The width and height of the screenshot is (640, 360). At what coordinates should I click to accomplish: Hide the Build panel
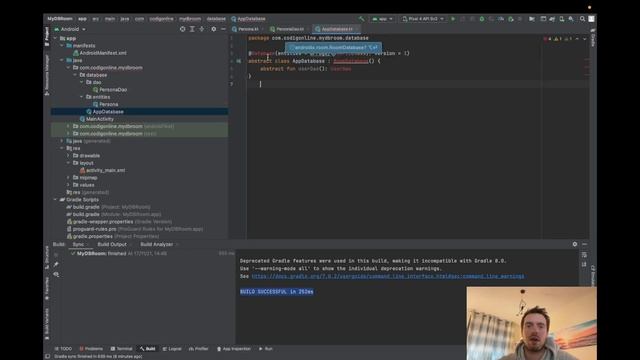(x=584, y=244)
